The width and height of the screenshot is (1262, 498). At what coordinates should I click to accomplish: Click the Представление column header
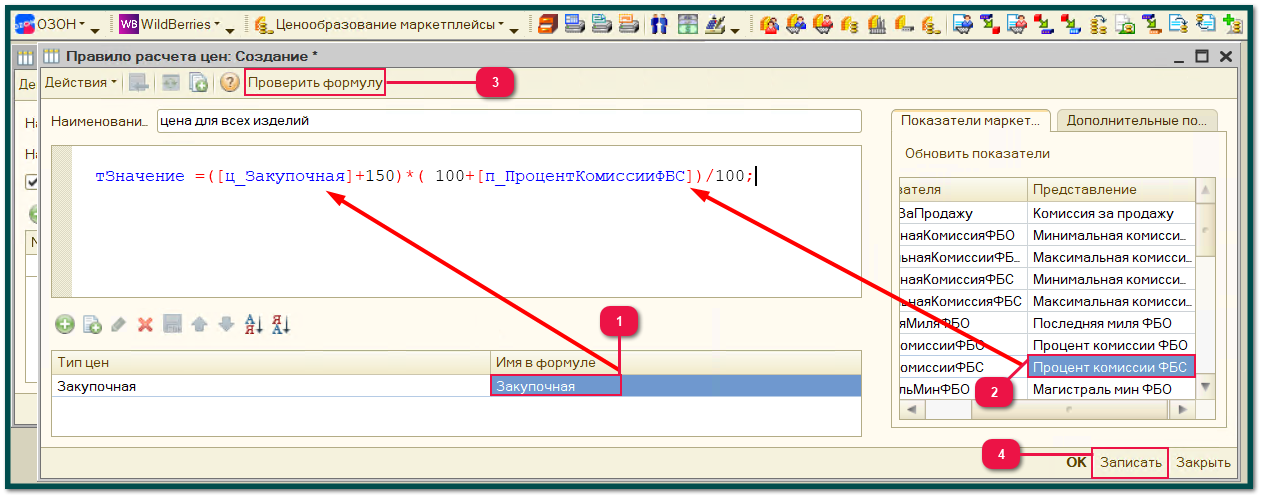[x=1110, y=189]
